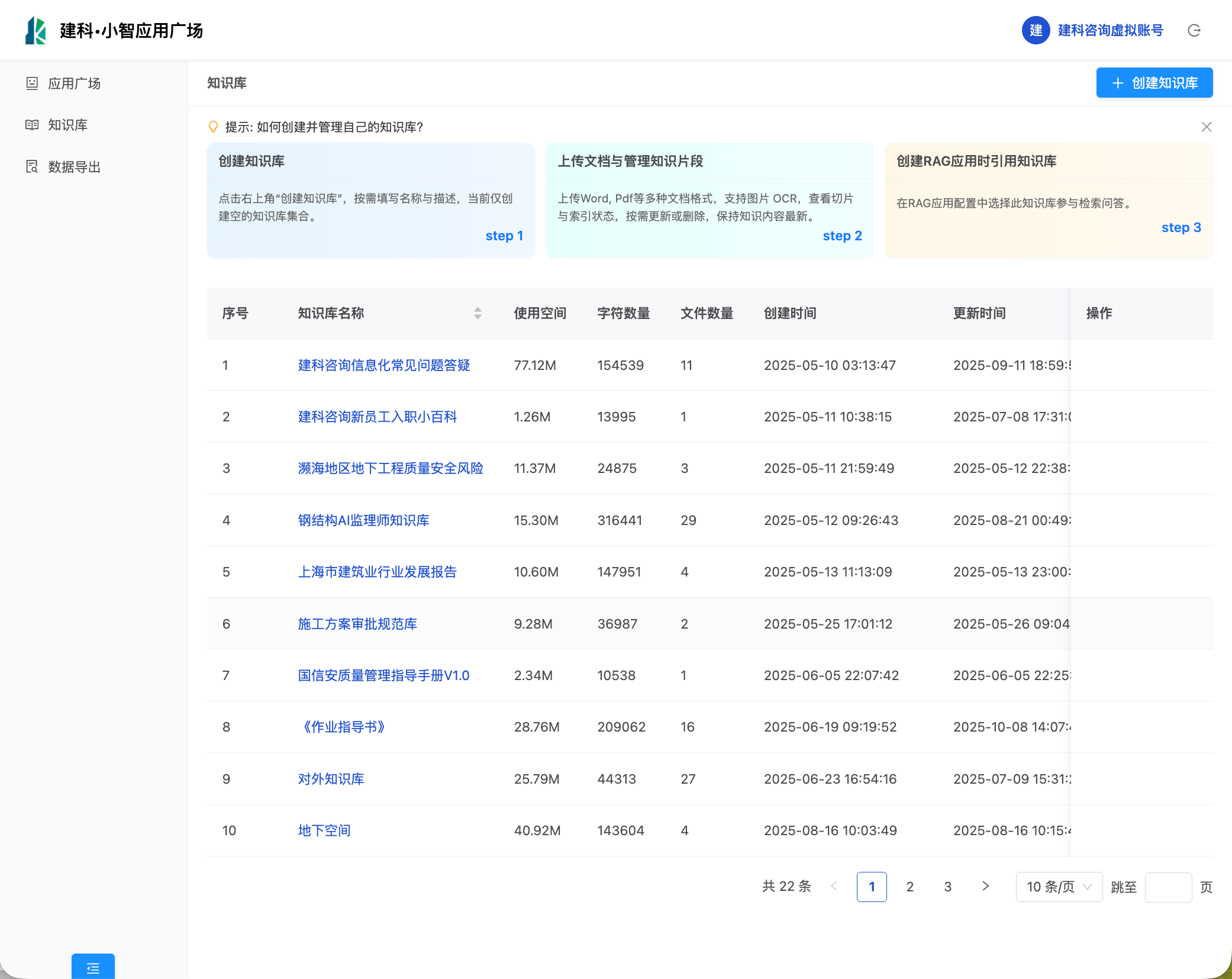Click the blue 建 user avatar
Screen dimensions: 1232x979
(1036, 30)
